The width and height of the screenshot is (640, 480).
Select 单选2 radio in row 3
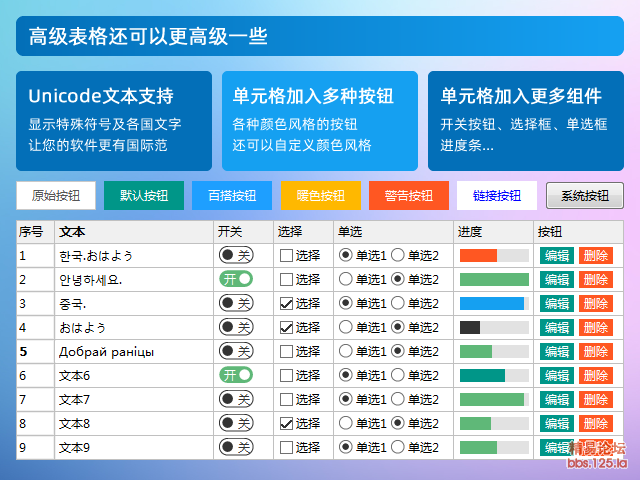398,303
